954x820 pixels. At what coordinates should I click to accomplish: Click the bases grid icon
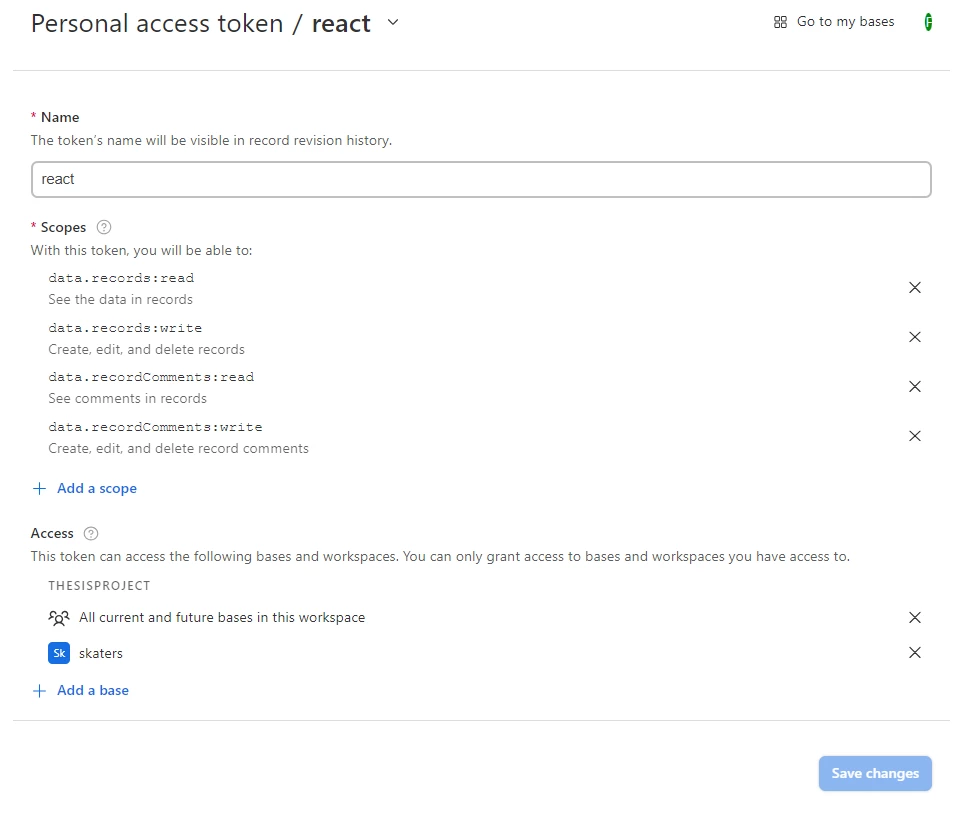781,22
